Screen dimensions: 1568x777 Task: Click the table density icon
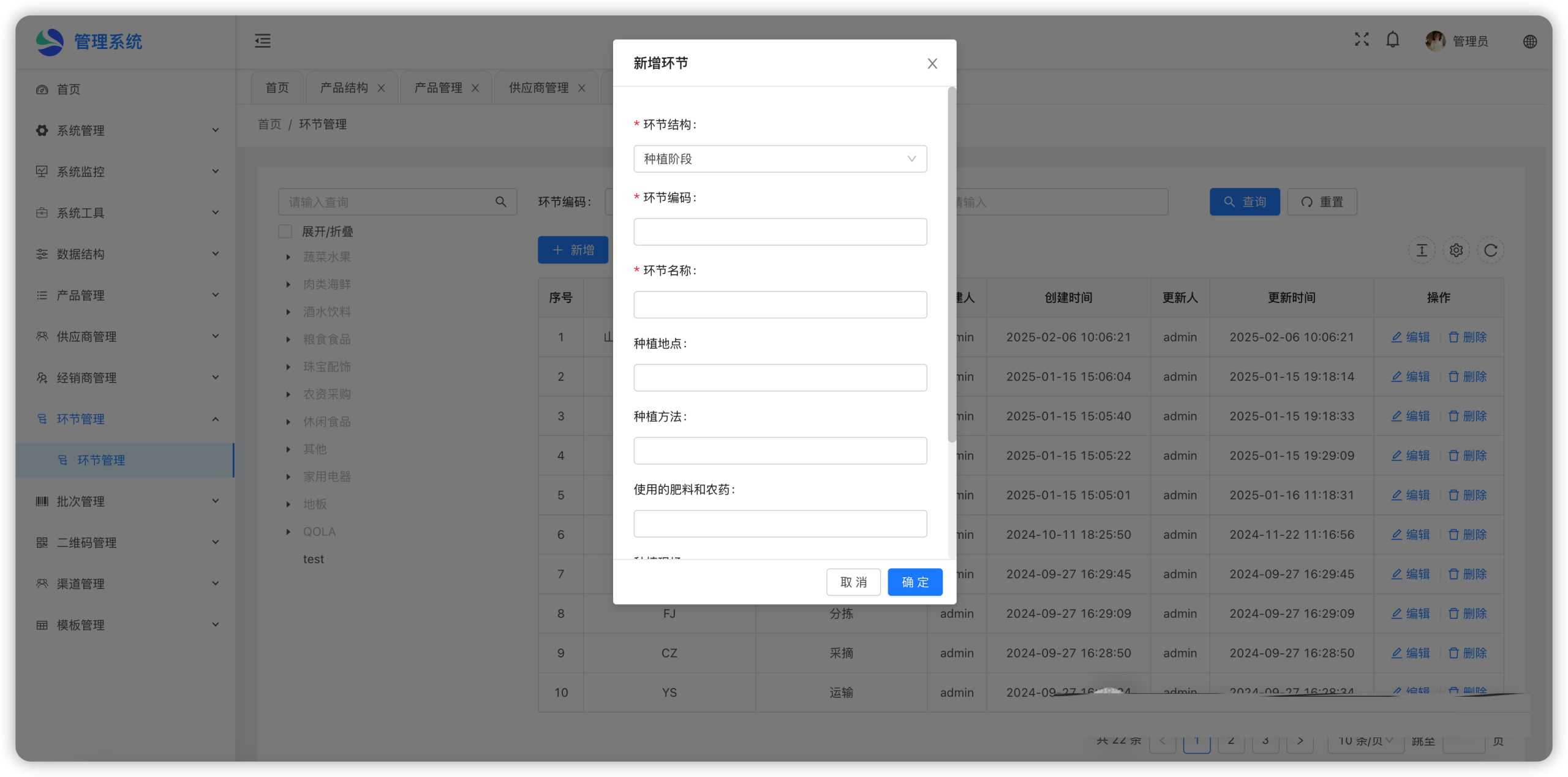1422,250
